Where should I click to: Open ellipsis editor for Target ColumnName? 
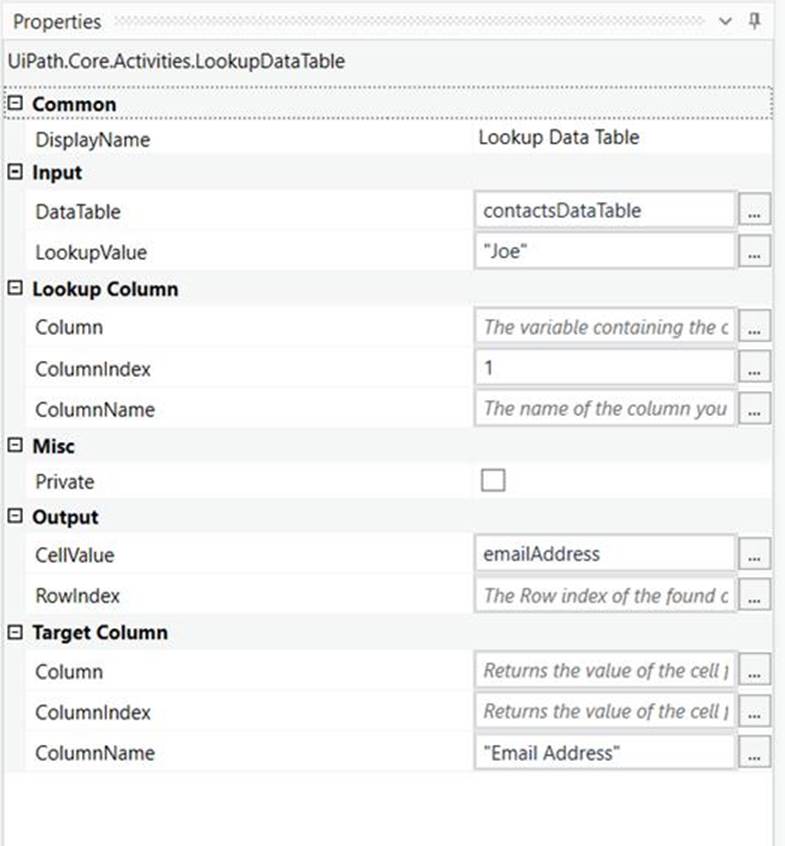755,753
